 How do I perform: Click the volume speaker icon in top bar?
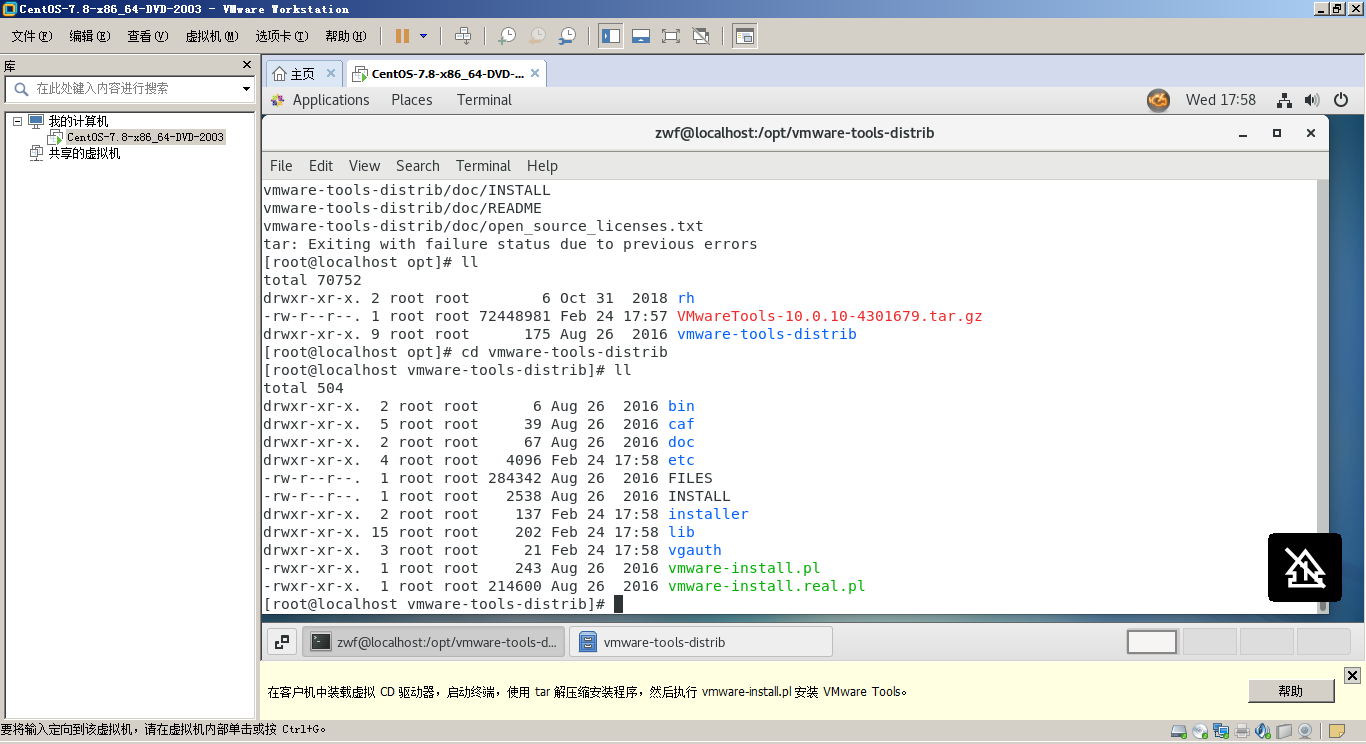tap(1312, 100)
